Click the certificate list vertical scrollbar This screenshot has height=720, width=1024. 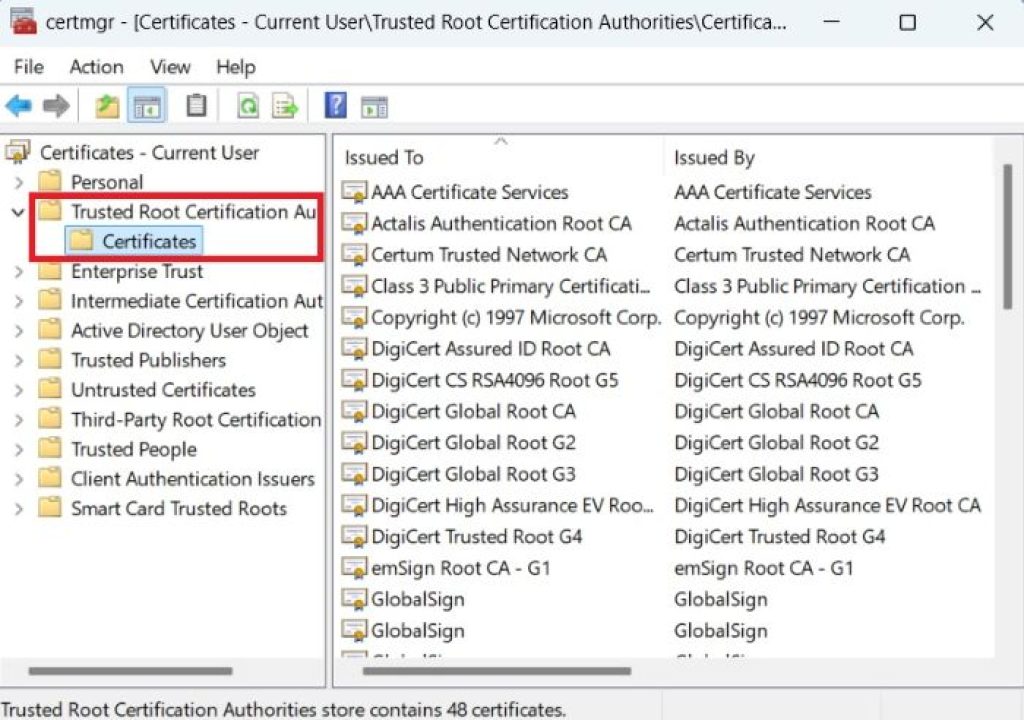pos(1008,235)
